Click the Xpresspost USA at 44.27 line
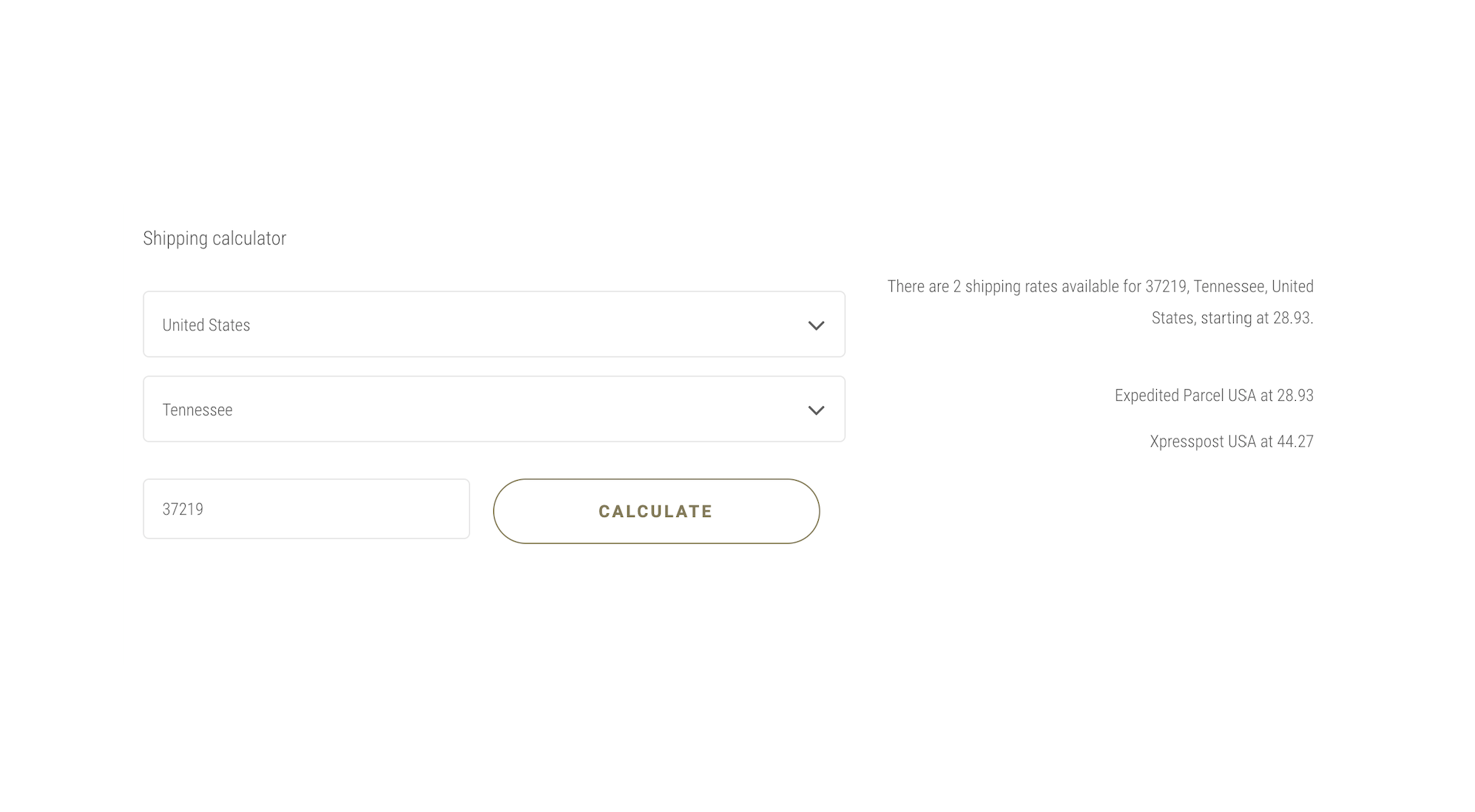 click(x=1232, y=441)
